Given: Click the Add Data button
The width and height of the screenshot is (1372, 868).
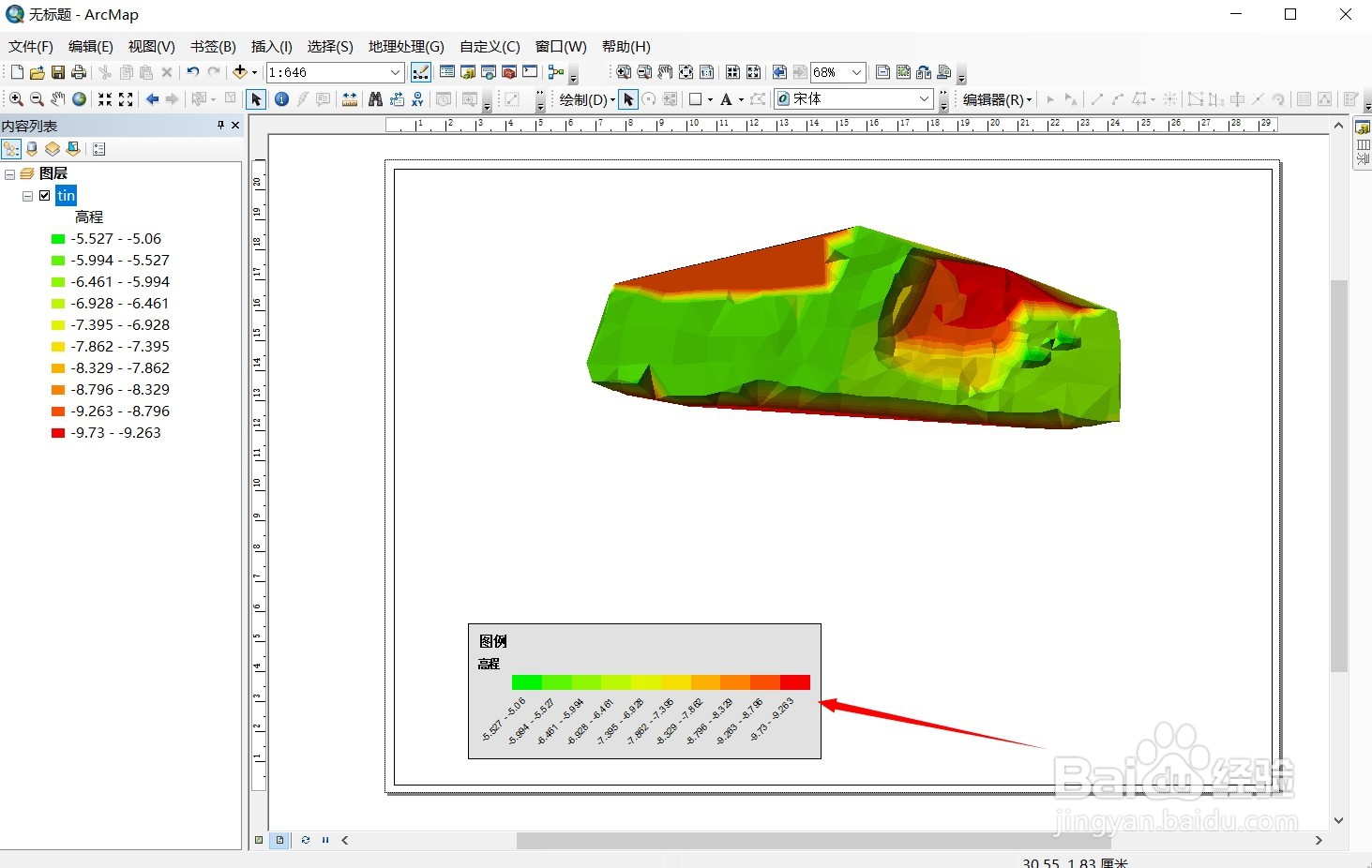Looking at the screenshot, I should coord(240,72).
